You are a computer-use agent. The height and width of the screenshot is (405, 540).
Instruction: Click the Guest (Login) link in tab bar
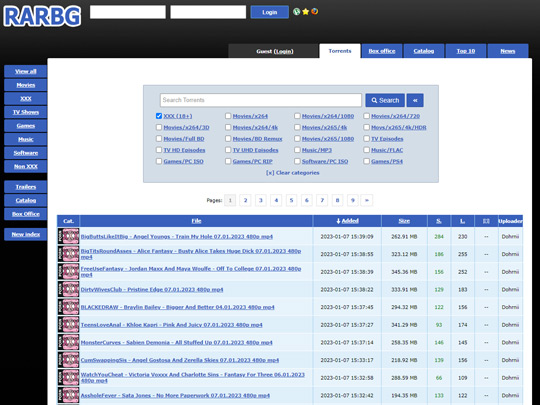[x=274, y=51]
